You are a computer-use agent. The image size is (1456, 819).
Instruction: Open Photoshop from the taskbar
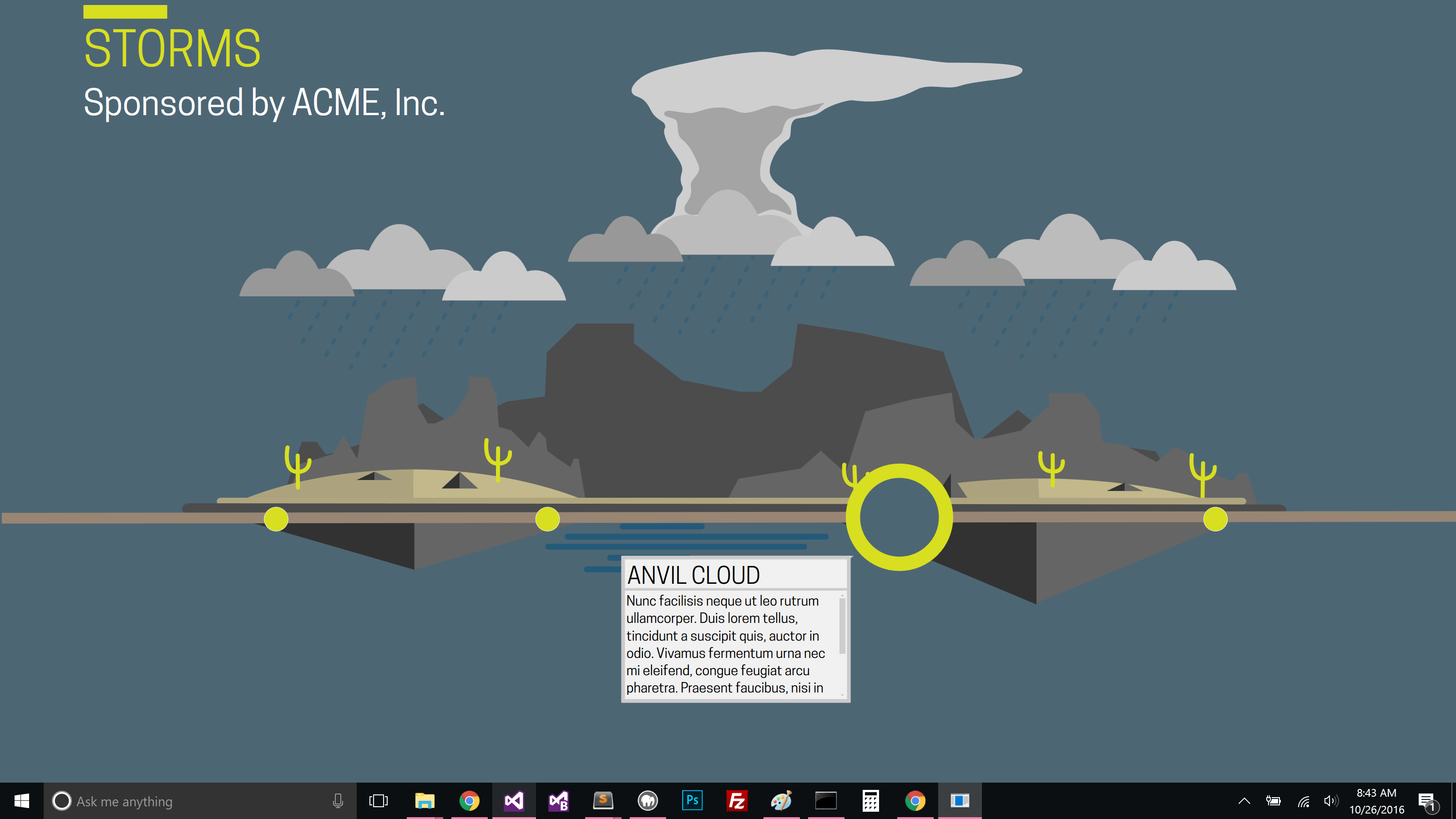click(x=692, y=800)
